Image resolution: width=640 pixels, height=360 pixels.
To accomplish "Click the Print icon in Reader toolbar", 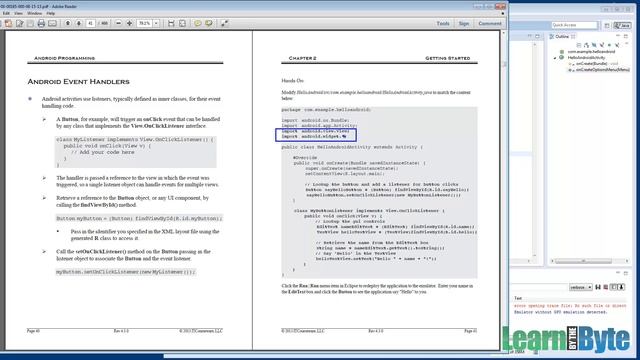I will pos(41,24).
